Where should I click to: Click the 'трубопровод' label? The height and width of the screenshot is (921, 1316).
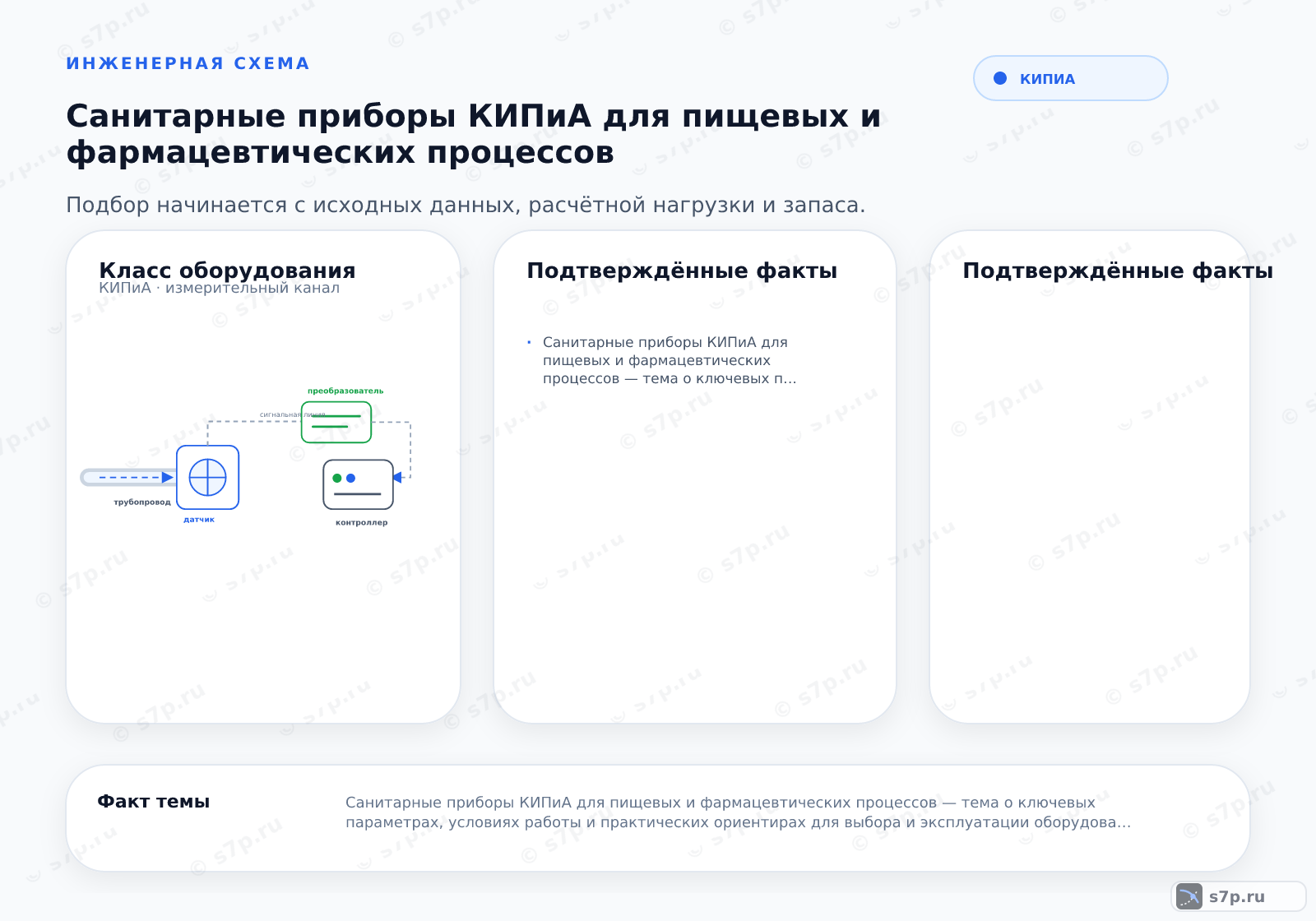142,502
